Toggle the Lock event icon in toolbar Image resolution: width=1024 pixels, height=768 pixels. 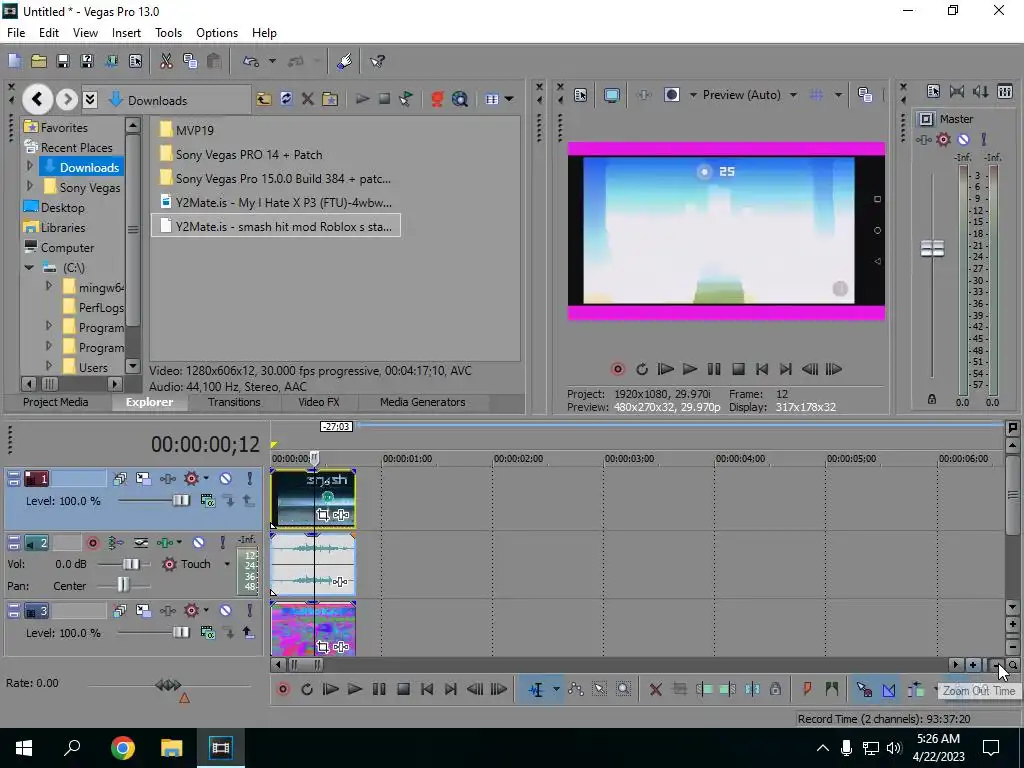(x=776, y=689)
